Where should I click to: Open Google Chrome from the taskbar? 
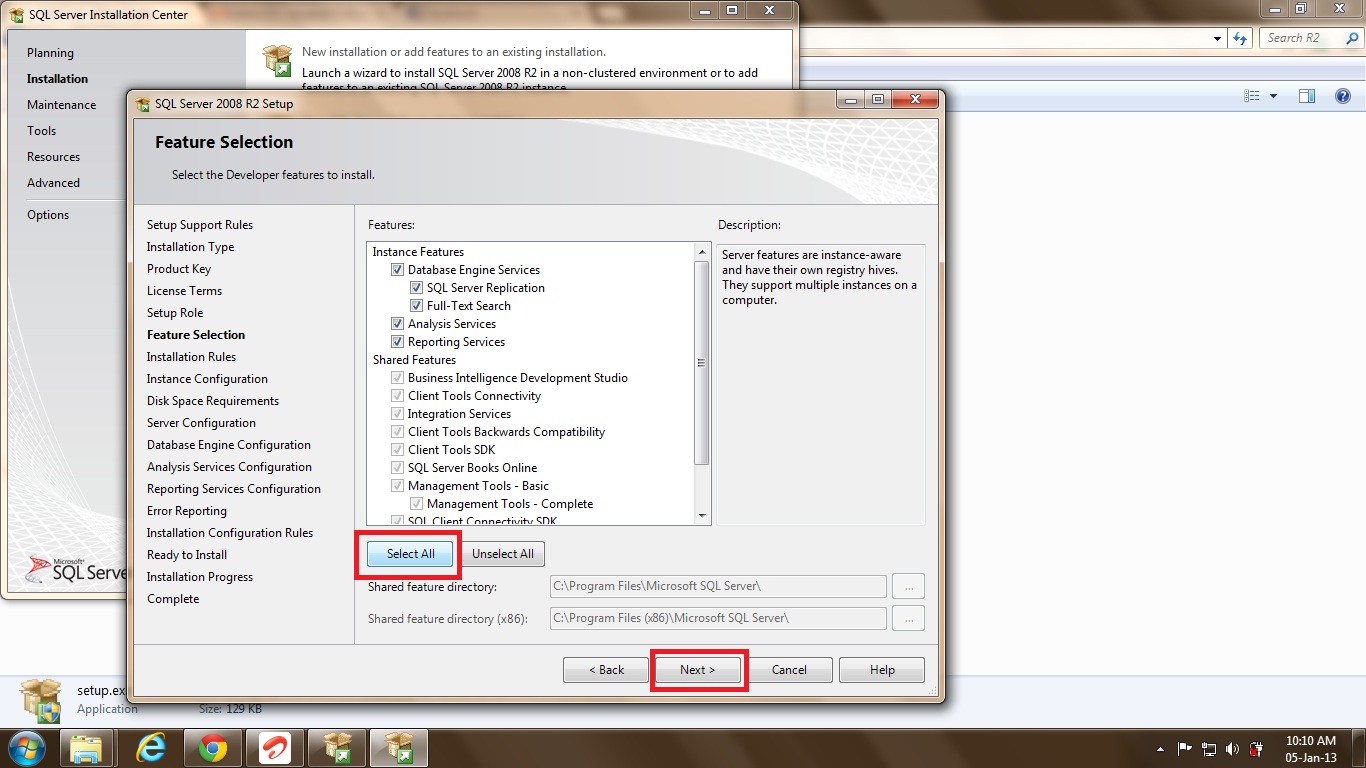pos(213,747)
